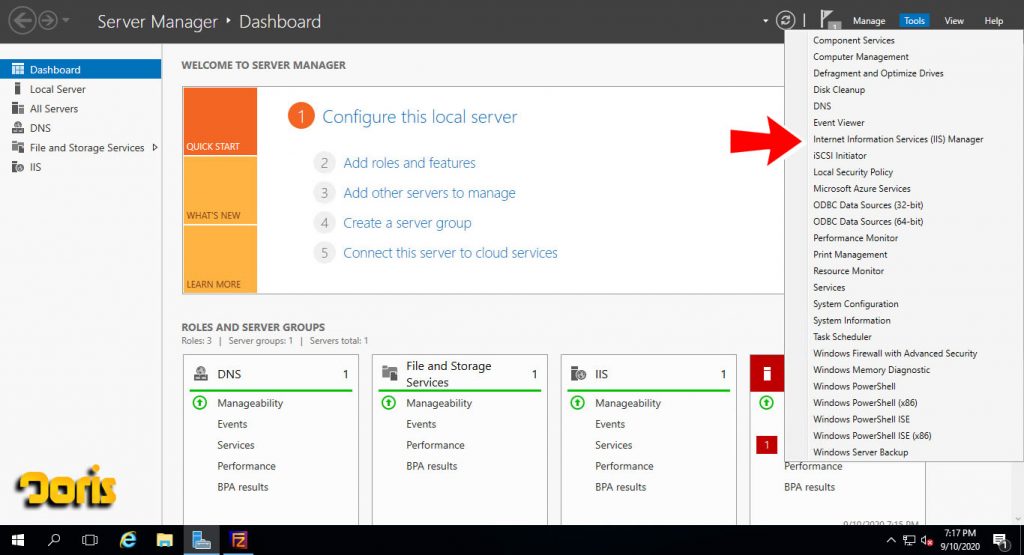Launch Internet Explorer from taskbar
This screenshot has height=555, width=1024.
[x=128, y=540]
